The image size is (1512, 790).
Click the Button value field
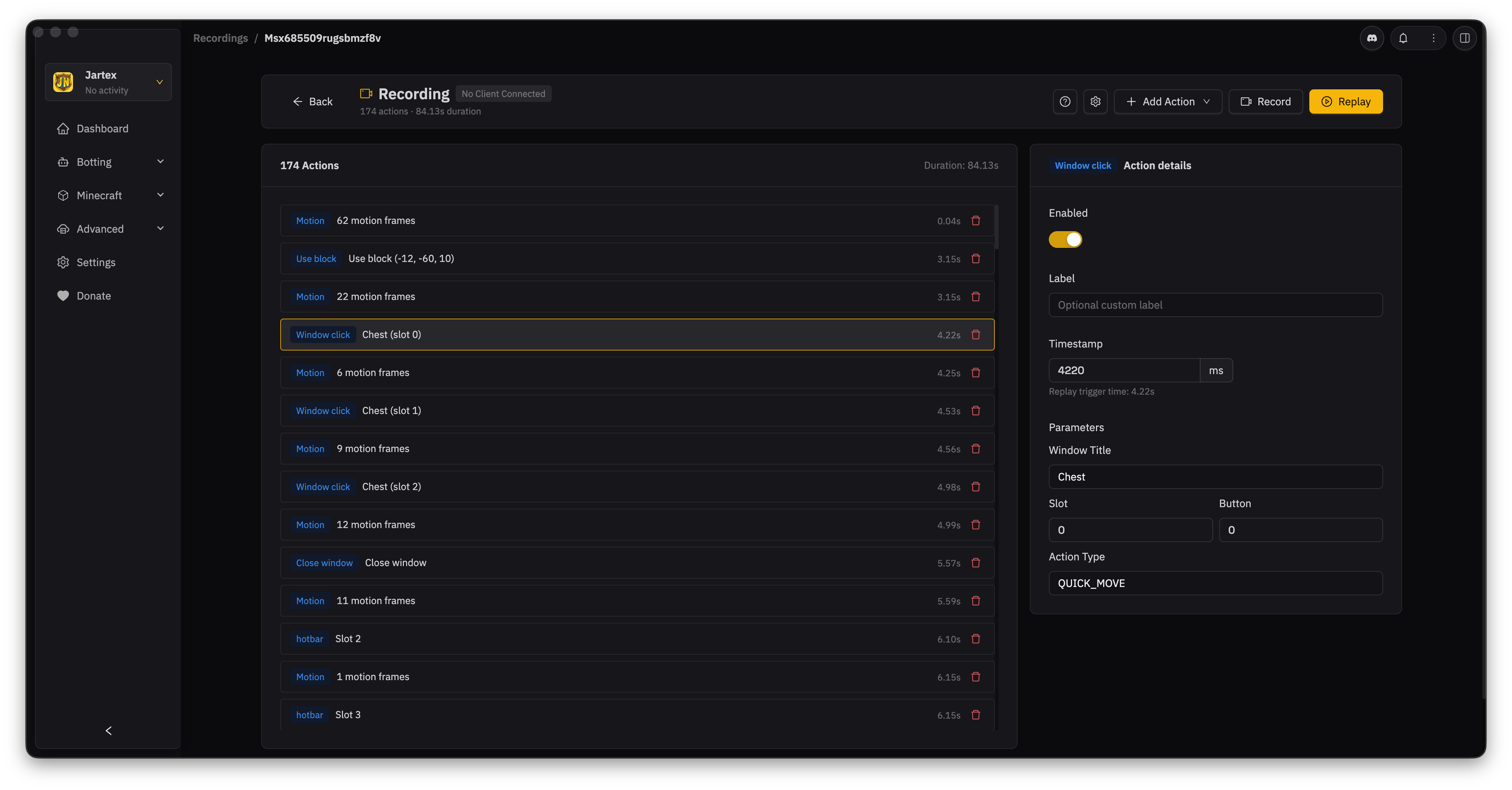[x=1300, y=530]
